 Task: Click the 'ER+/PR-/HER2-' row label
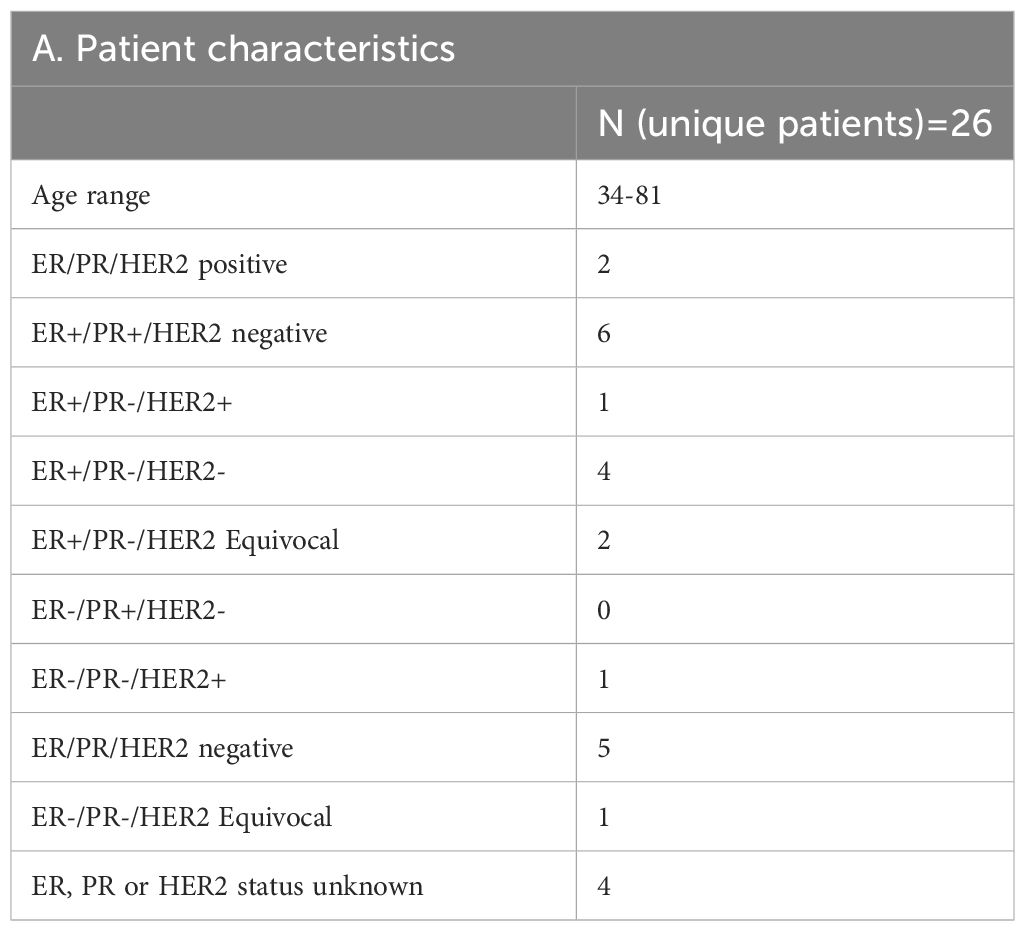[128, 471]
